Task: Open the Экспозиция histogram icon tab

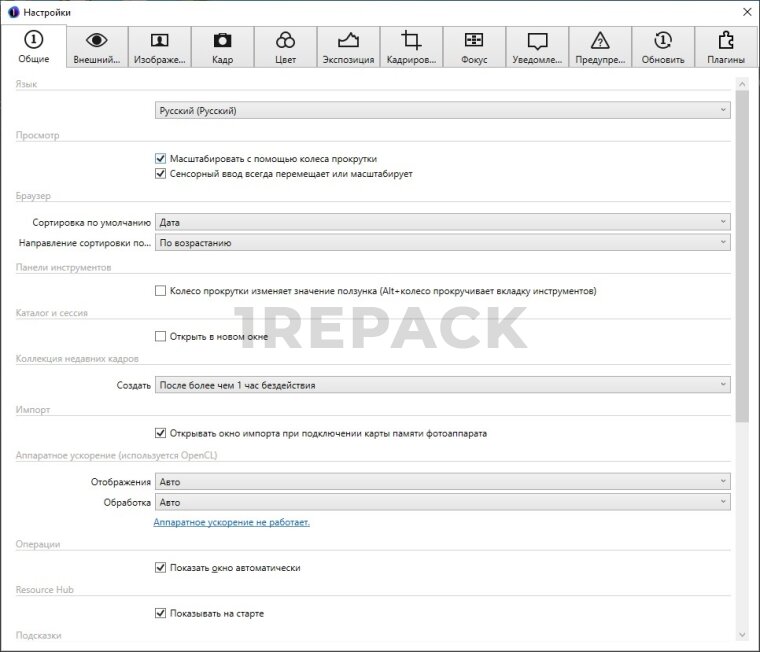Action: tap(348, 47)
